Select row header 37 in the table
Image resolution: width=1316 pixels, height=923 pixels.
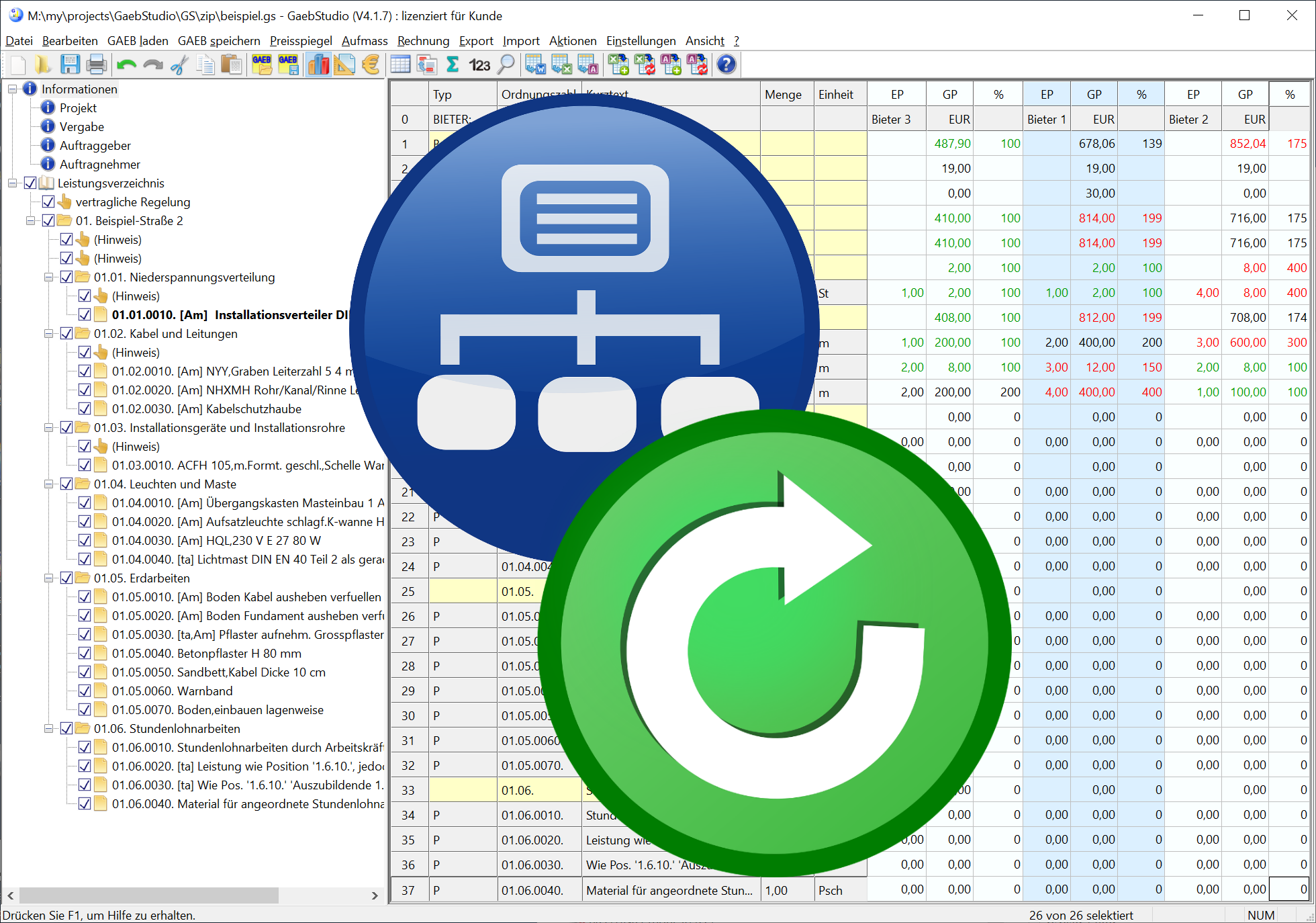[409, 890]
